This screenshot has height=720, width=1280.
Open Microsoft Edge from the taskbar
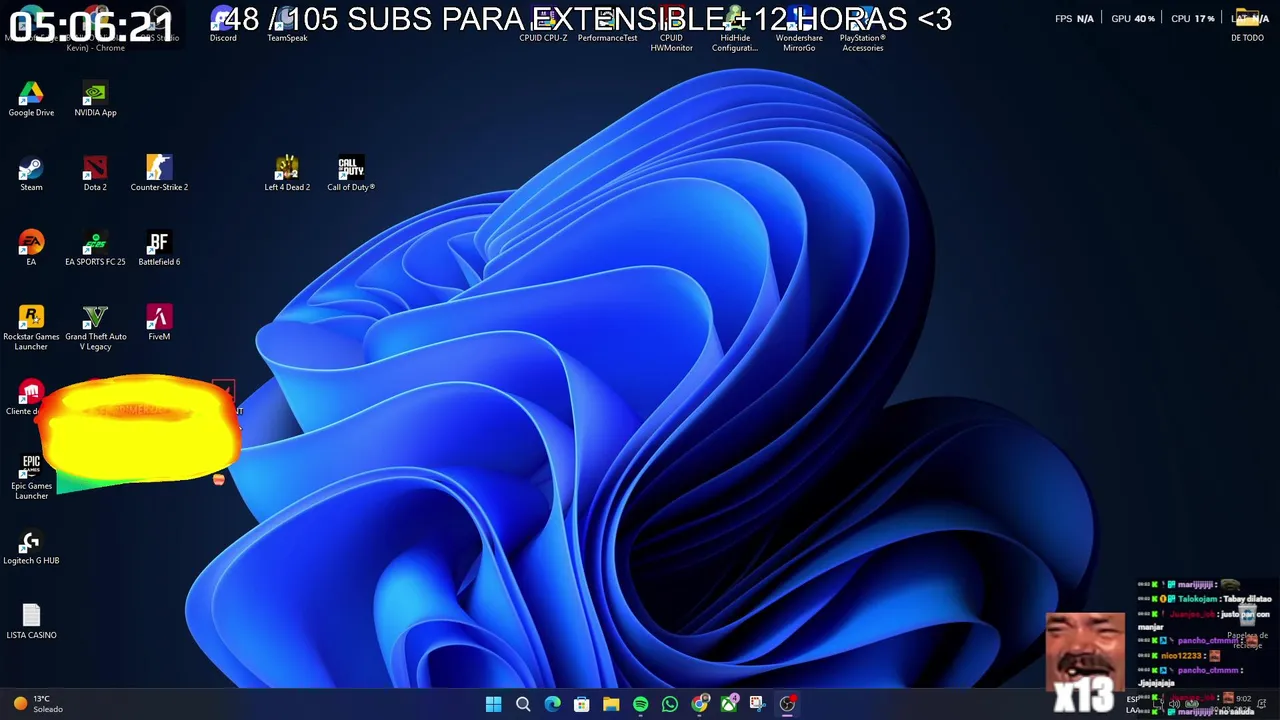[552, 704]
